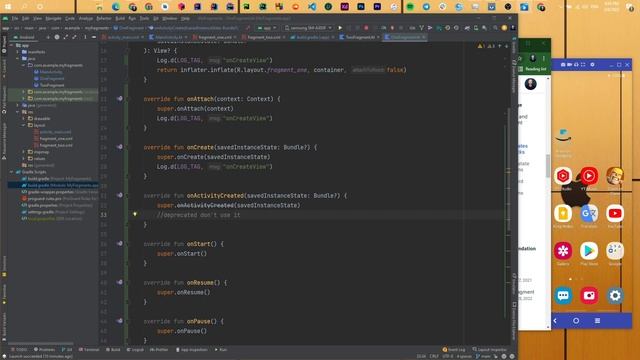Open the run configuration dropdown labeled app
Screen dimensions: 640x360
tap(267, 28)
